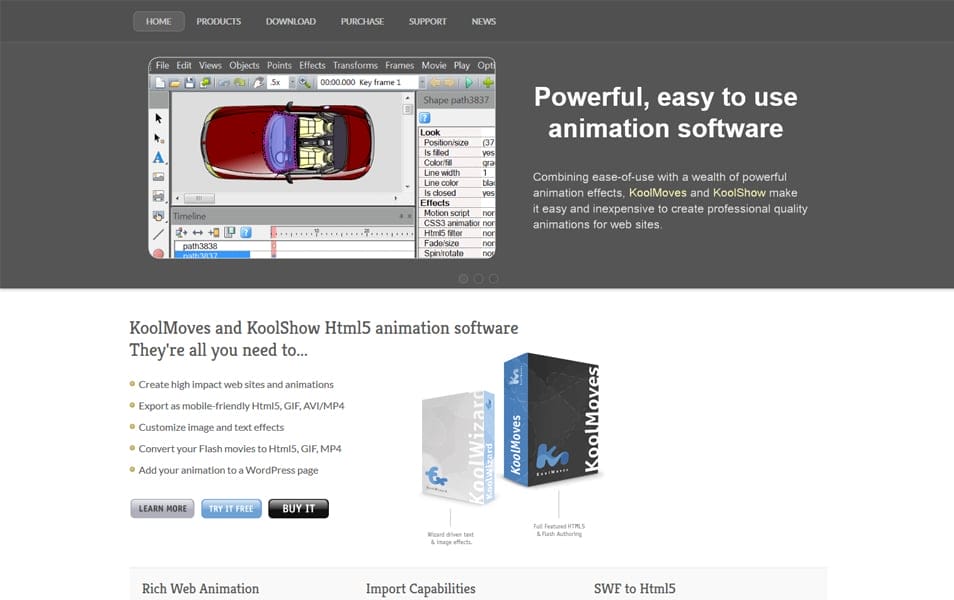This screenshot has width=954, height=600.
Task: Click the Learn More button
Action: pos(162,508)
